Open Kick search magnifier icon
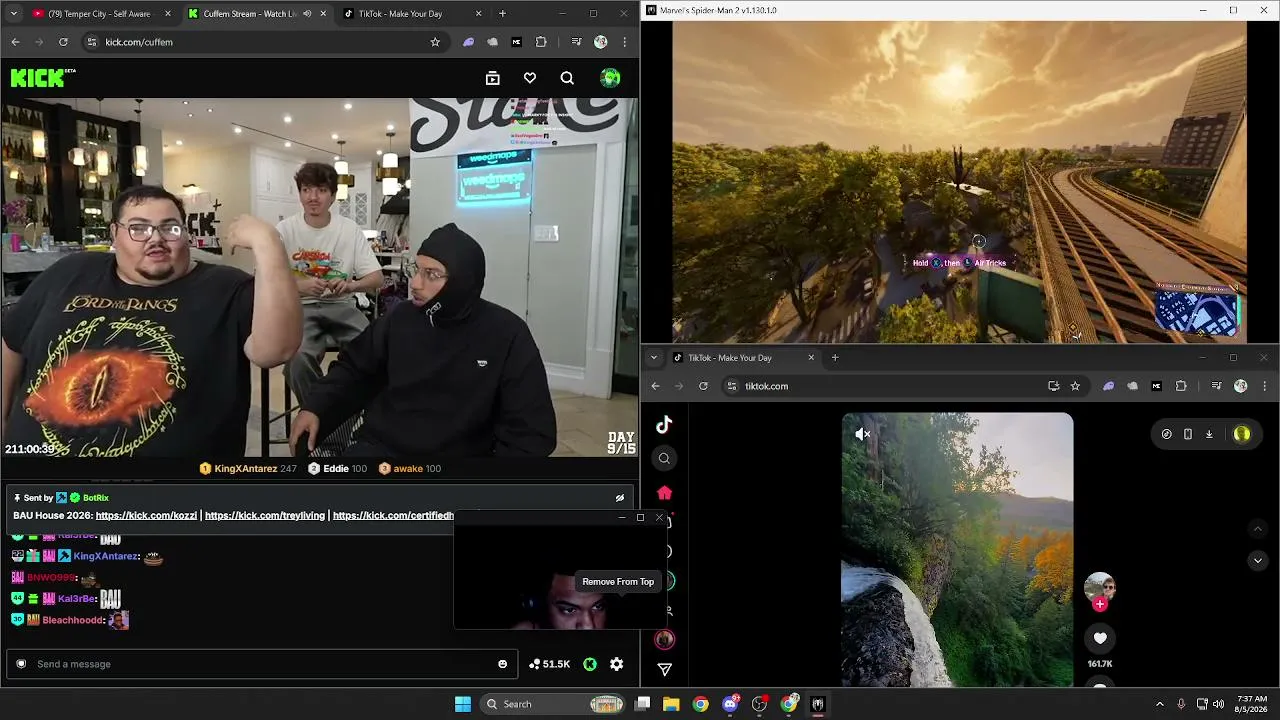 tap(567, 78)
